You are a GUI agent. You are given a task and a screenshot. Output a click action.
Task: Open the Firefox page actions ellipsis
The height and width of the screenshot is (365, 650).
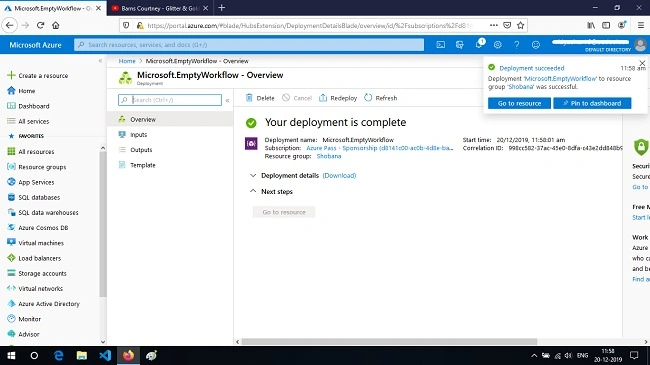(x=493, y=25)
